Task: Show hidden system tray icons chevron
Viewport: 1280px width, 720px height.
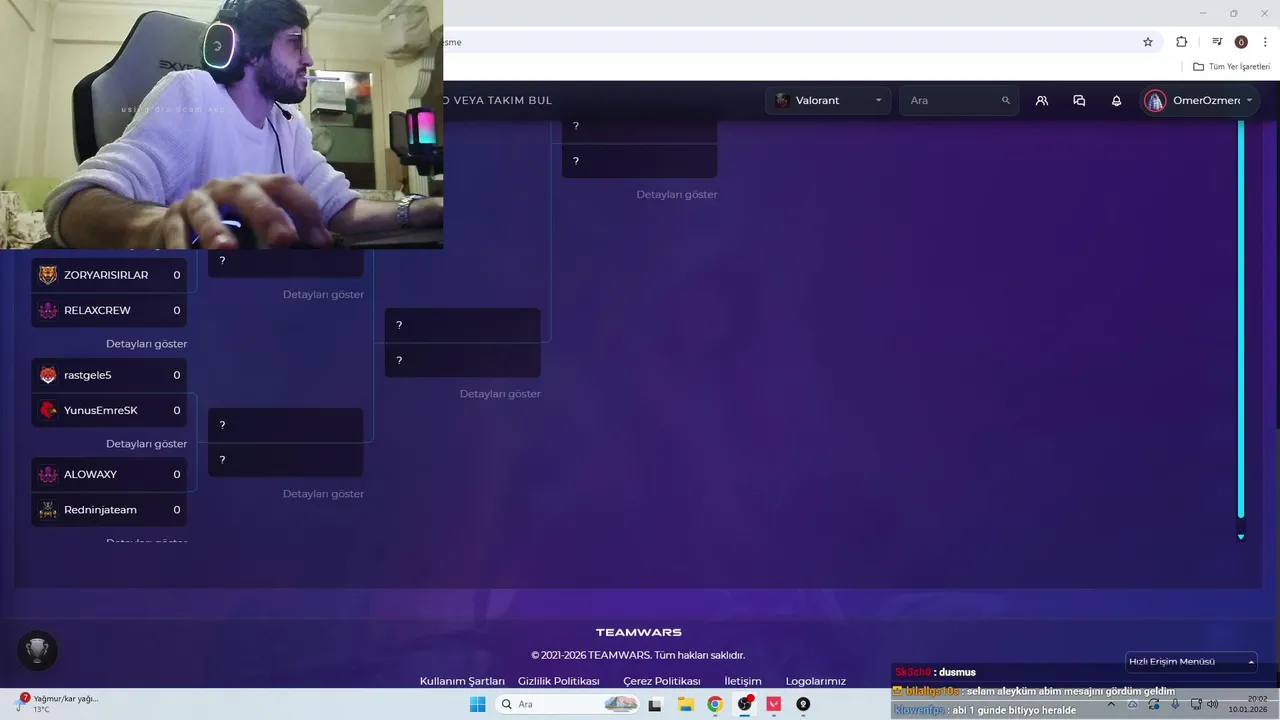Action: [x=1111, y=704]
